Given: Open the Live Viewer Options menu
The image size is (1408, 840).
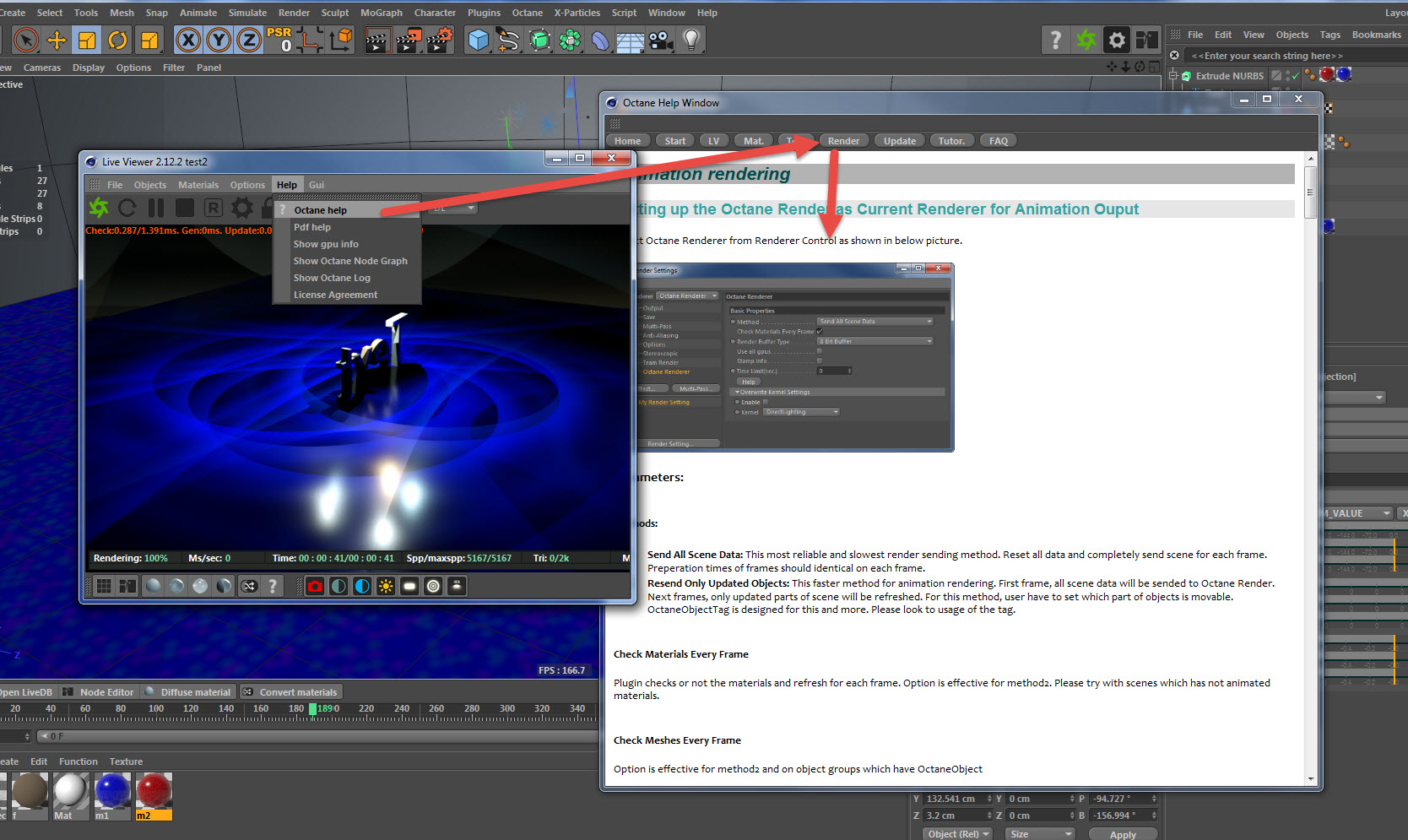Looking at the screenshot, I should pyautogui.click(x=247, y=185).
